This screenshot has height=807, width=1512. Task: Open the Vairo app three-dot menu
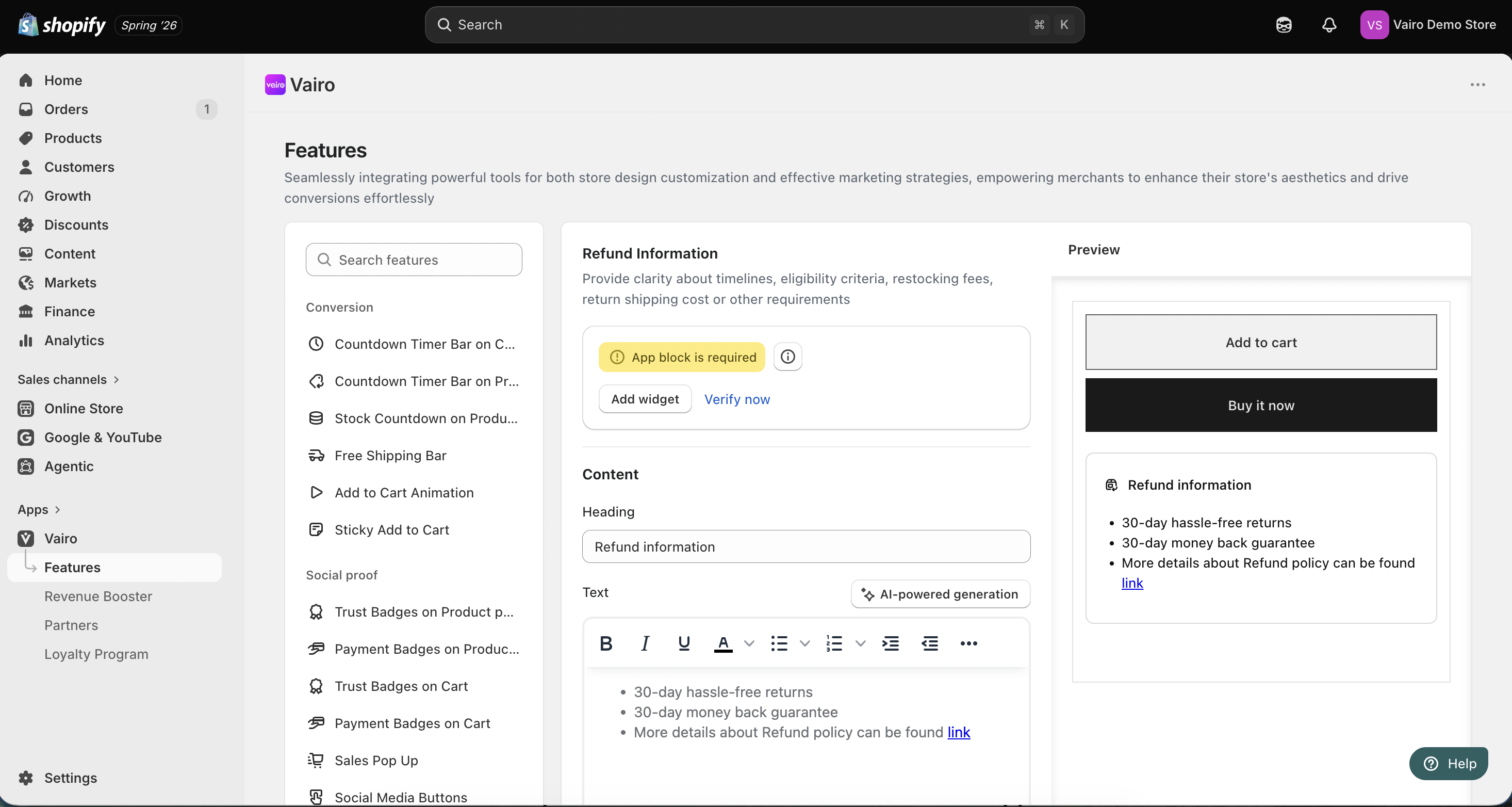coord(1477,85)
